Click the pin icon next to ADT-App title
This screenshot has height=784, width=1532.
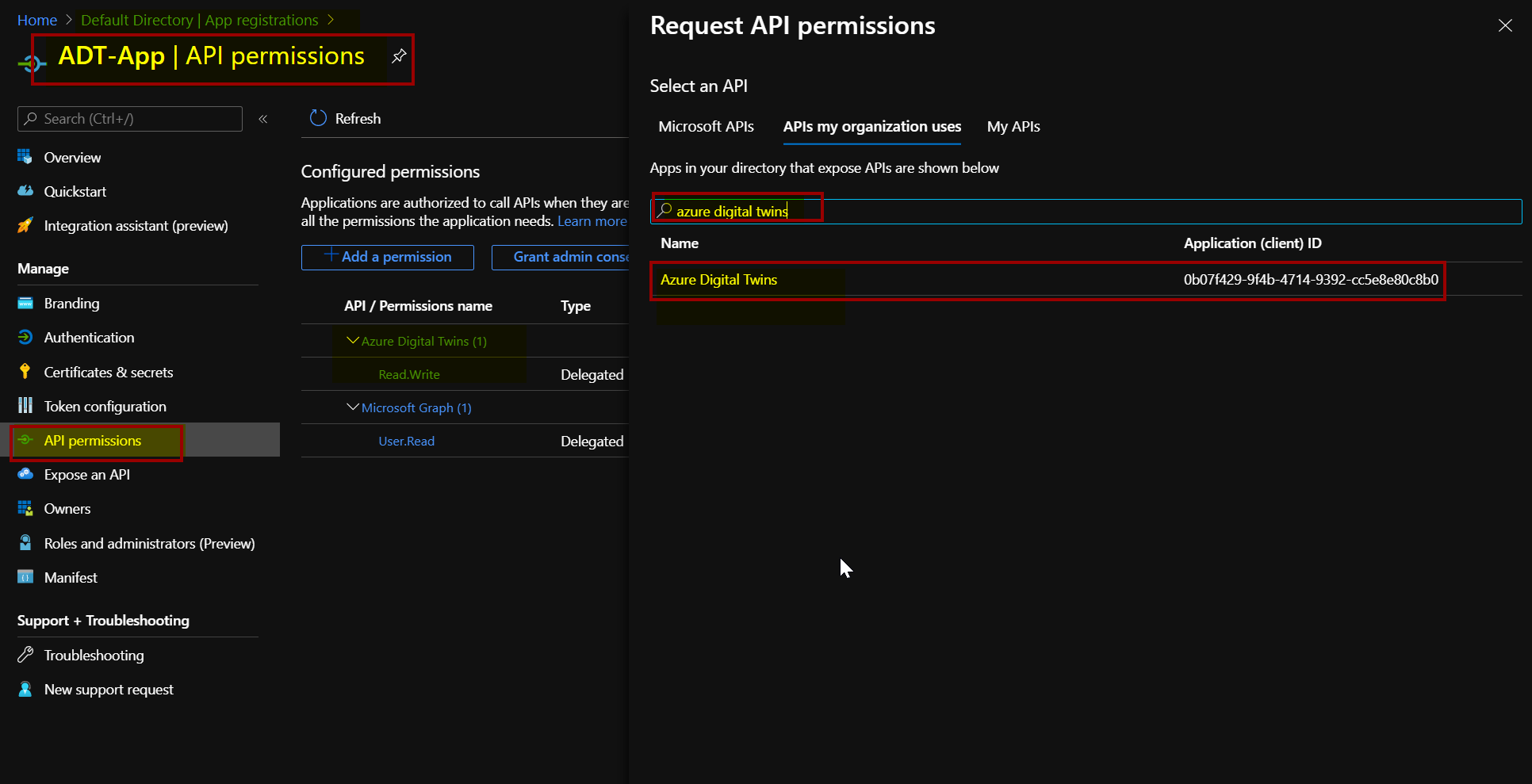[399, 55]
